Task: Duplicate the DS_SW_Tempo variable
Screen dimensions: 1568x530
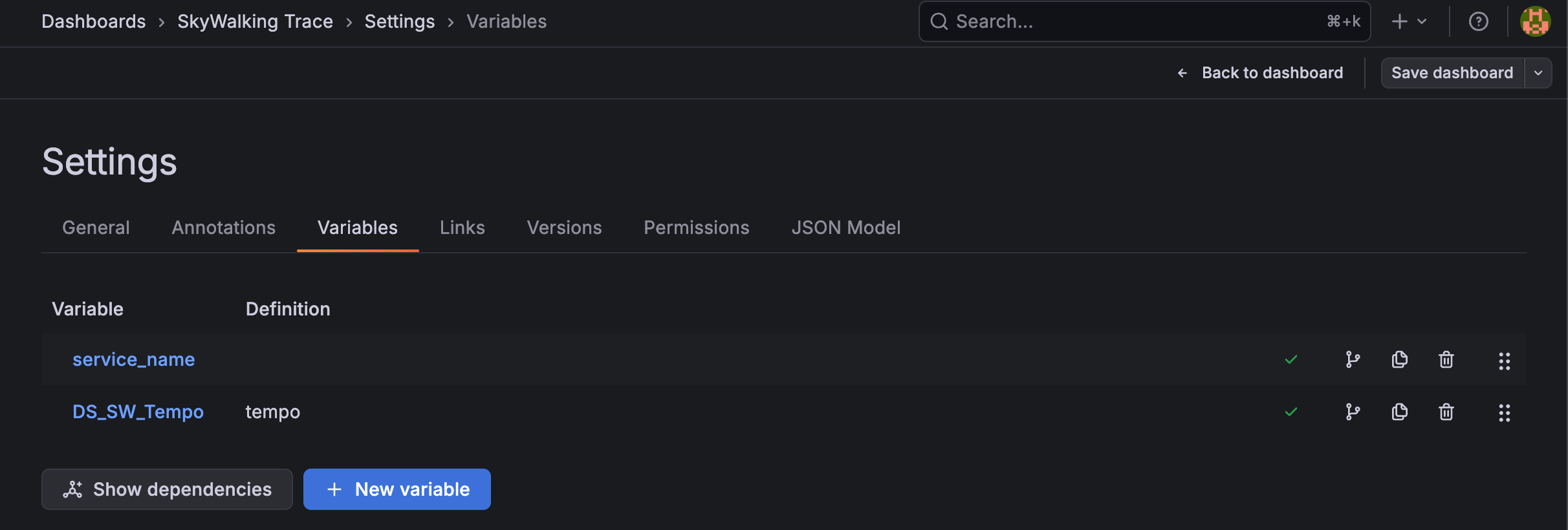Action: point(1399,412)
